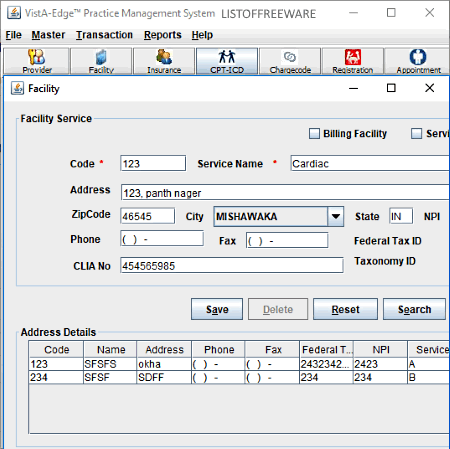Open the Provider toolbar icon
Image resolution: width=450 pixels, height=449 pixels.
pos(37,61)
